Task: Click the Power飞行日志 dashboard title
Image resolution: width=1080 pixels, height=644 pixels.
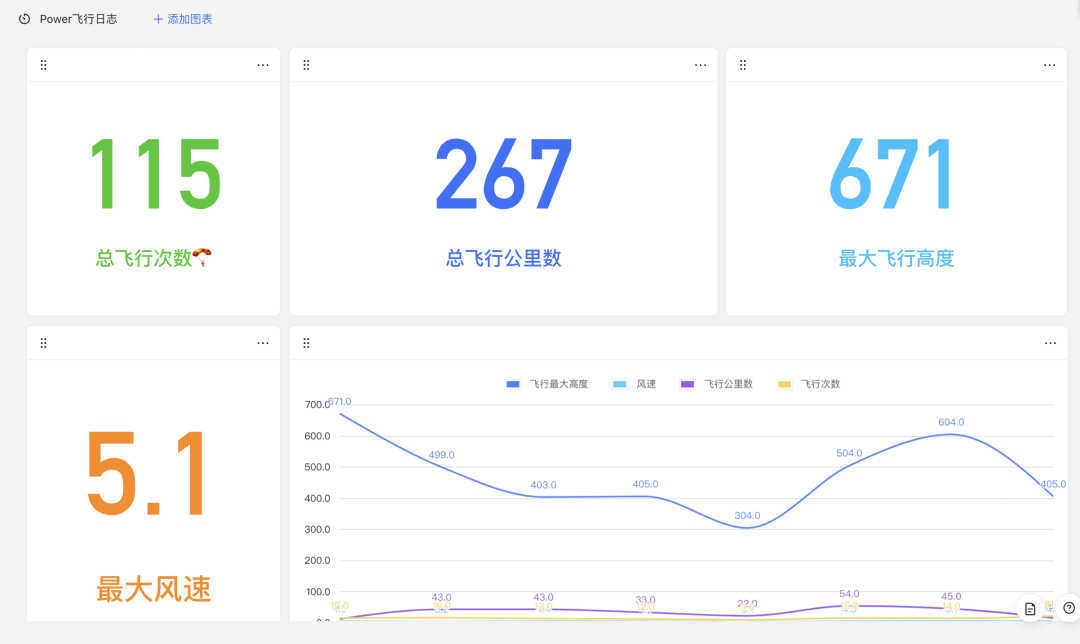Action: point(78,19)
